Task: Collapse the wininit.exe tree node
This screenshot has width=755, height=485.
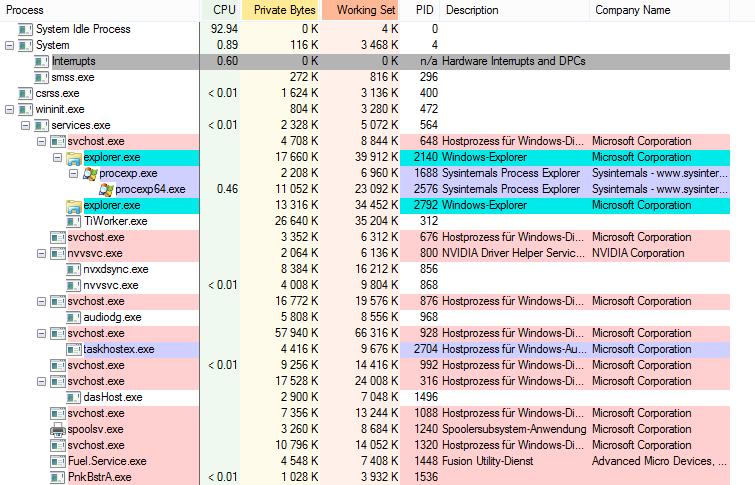Action: point(9,109)
